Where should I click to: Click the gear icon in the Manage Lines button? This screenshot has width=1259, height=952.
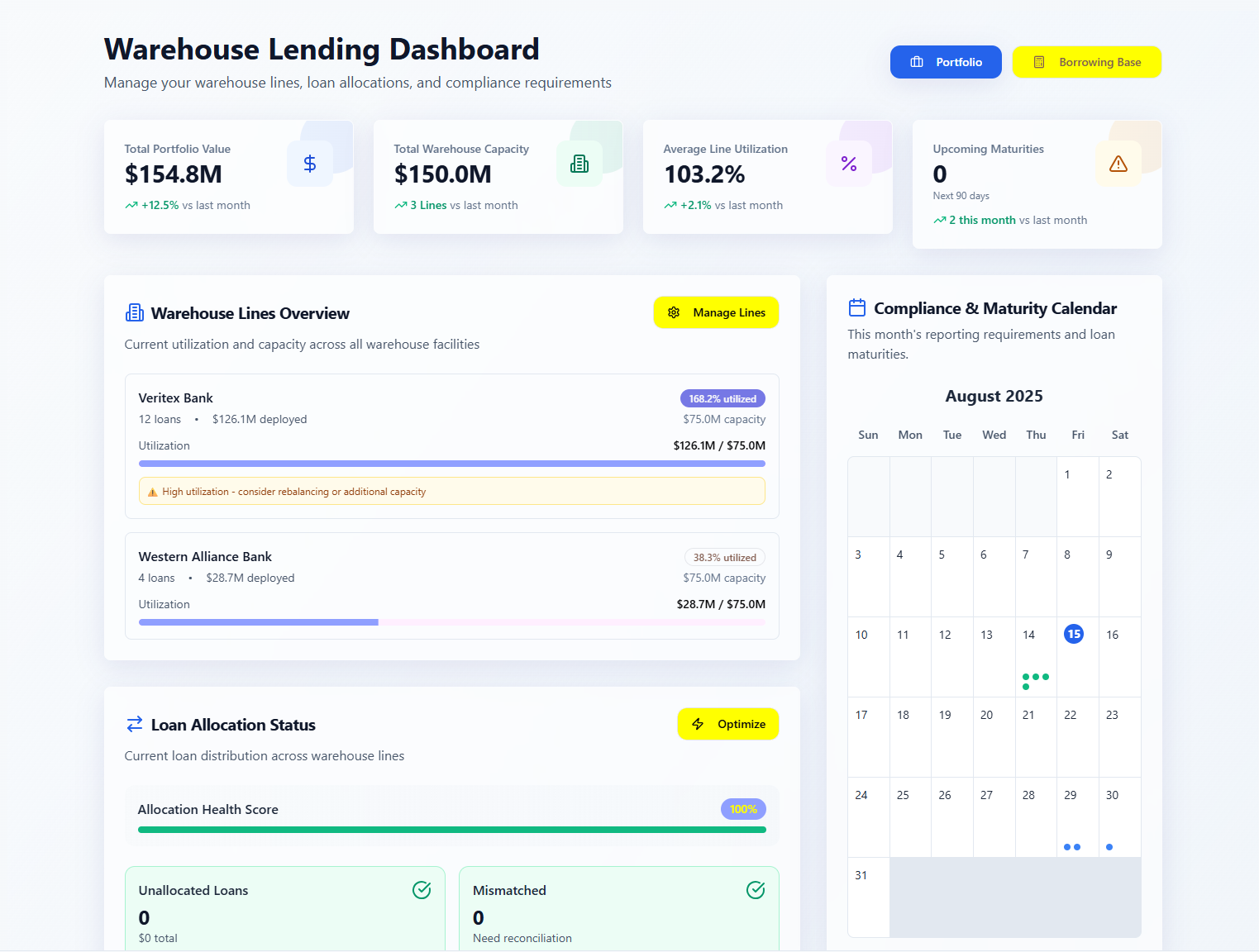tap(674, 312)
